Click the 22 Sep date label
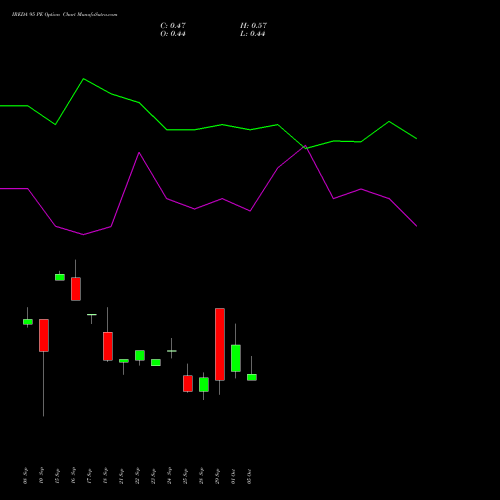500x500 pixels. coord(138,476)
